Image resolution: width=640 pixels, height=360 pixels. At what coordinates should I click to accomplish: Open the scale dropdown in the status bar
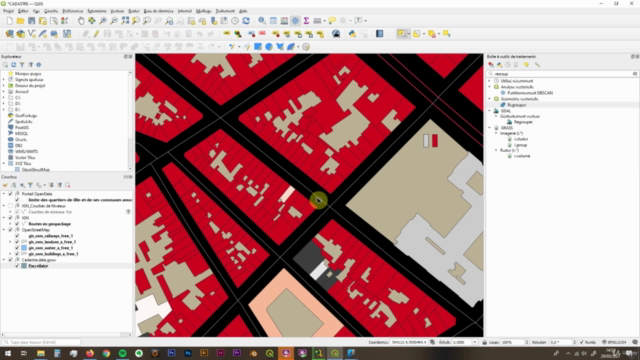(475, 342)
